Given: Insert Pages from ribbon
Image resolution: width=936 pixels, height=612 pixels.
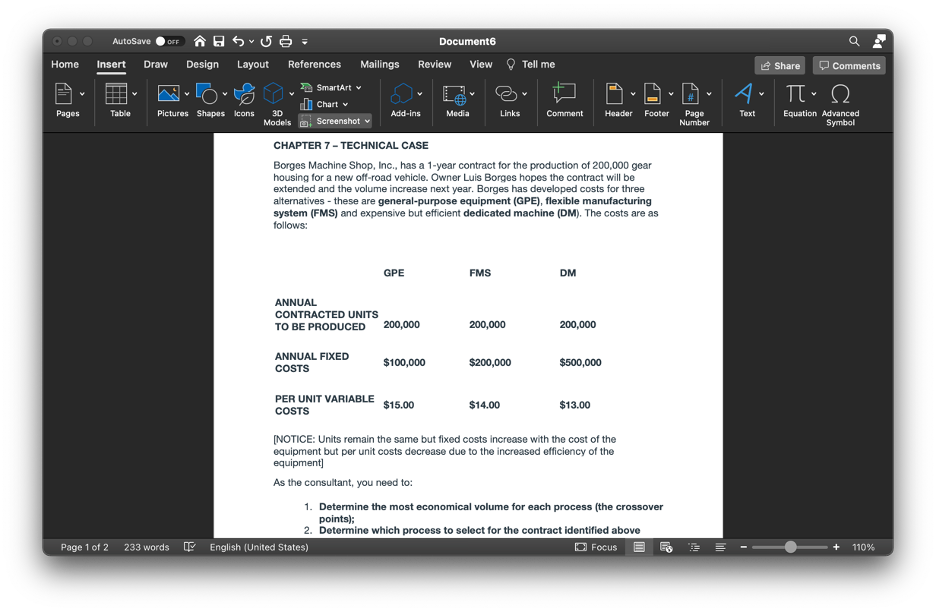Looking at the screenshot, I should (67, 100).
